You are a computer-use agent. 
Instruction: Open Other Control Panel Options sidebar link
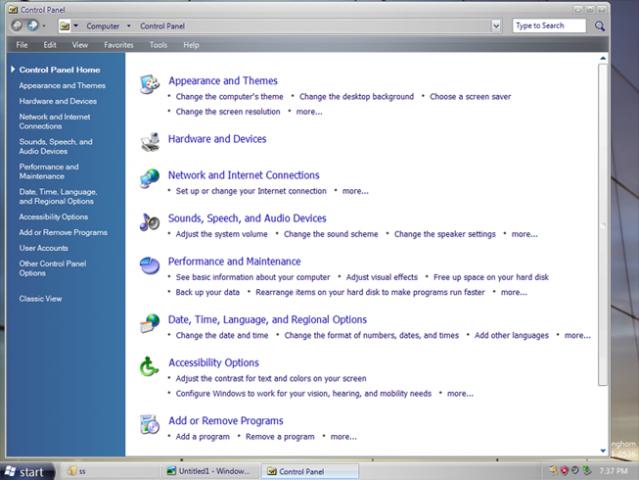click(53, 268)
